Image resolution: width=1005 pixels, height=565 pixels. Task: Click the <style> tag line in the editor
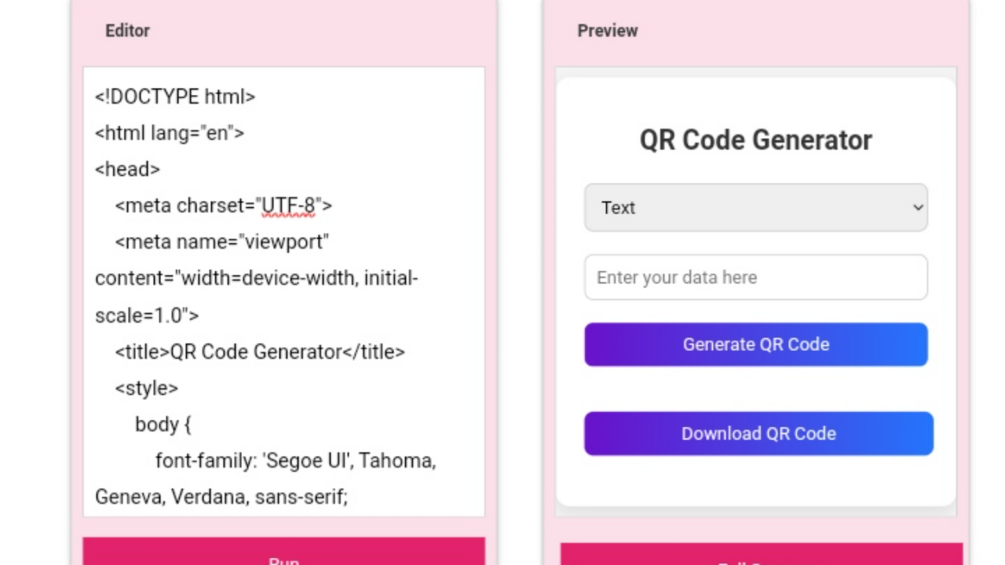tap(147, 388)
